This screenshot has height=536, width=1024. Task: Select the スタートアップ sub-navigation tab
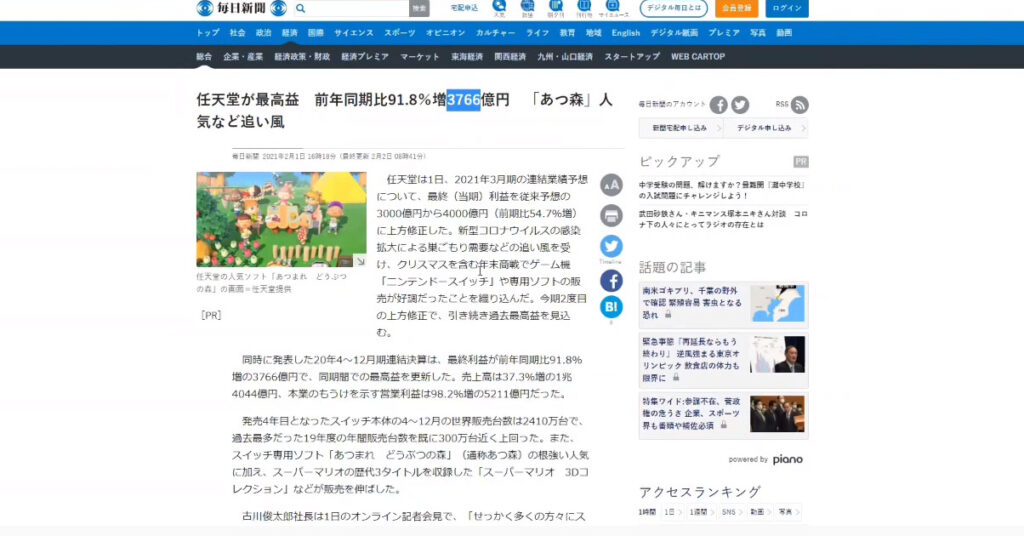coord(632,57)
